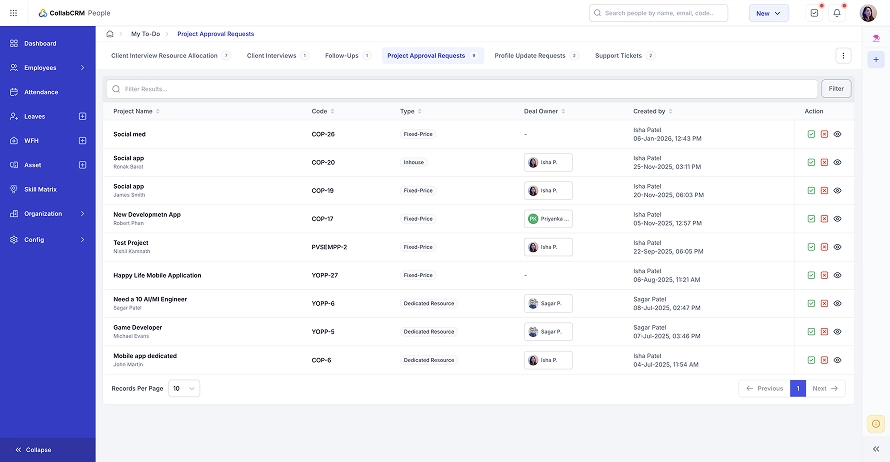Click the home breadcrumb icon
The image size is (890, 462).
[x=110, y=34]
